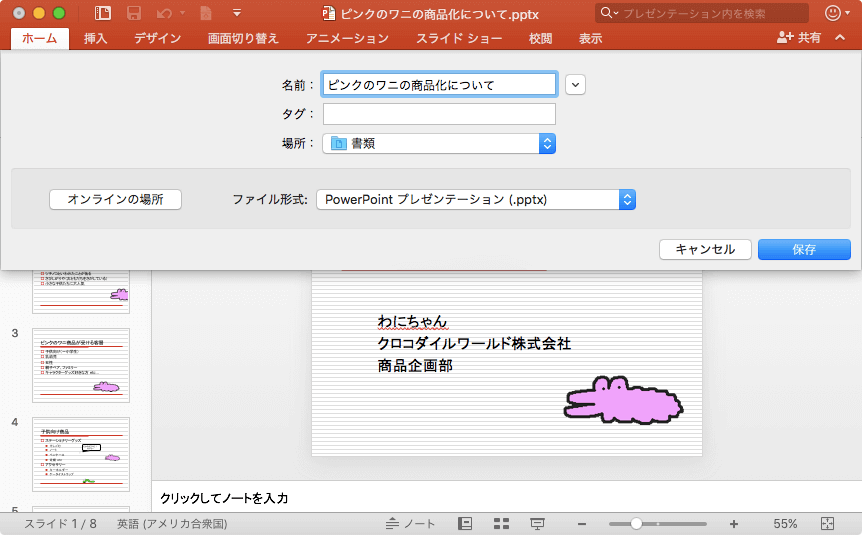Click the zoom slider handle
The height and width of the screenshot is (535, 862).
pos(636,523)
